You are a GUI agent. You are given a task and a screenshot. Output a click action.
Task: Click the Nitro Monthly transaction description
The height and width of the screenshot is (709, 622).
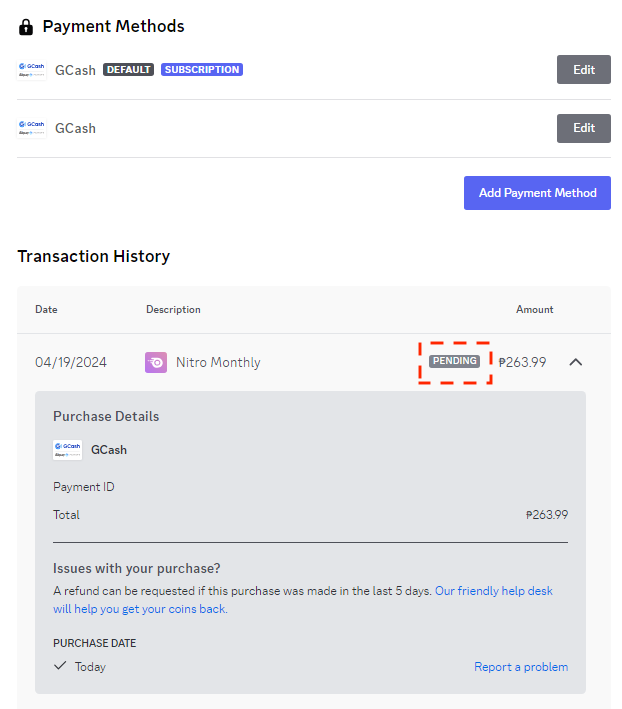(218, 362)
